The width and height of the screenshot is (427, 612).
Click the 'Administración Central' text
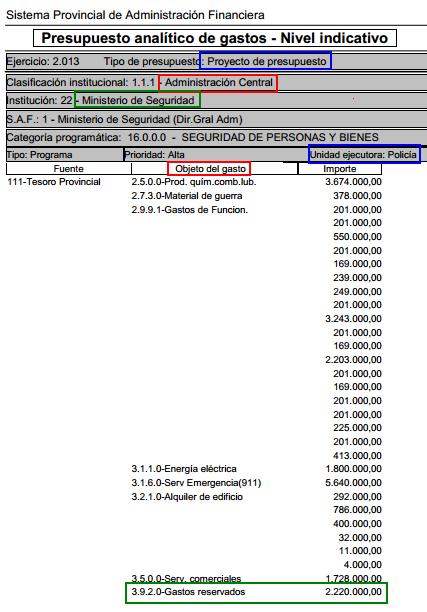coord(219,82)
